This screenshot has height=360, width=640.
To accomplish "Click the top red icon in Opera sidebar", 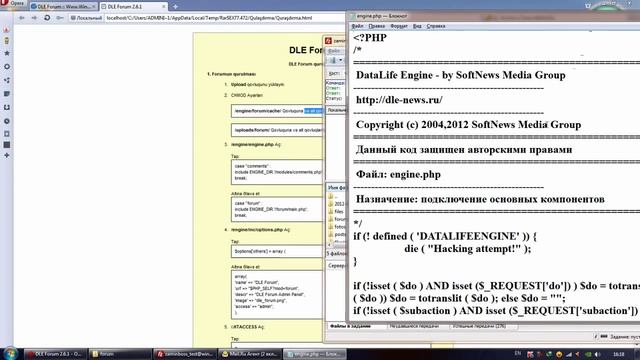I will [x=7, y=29].
